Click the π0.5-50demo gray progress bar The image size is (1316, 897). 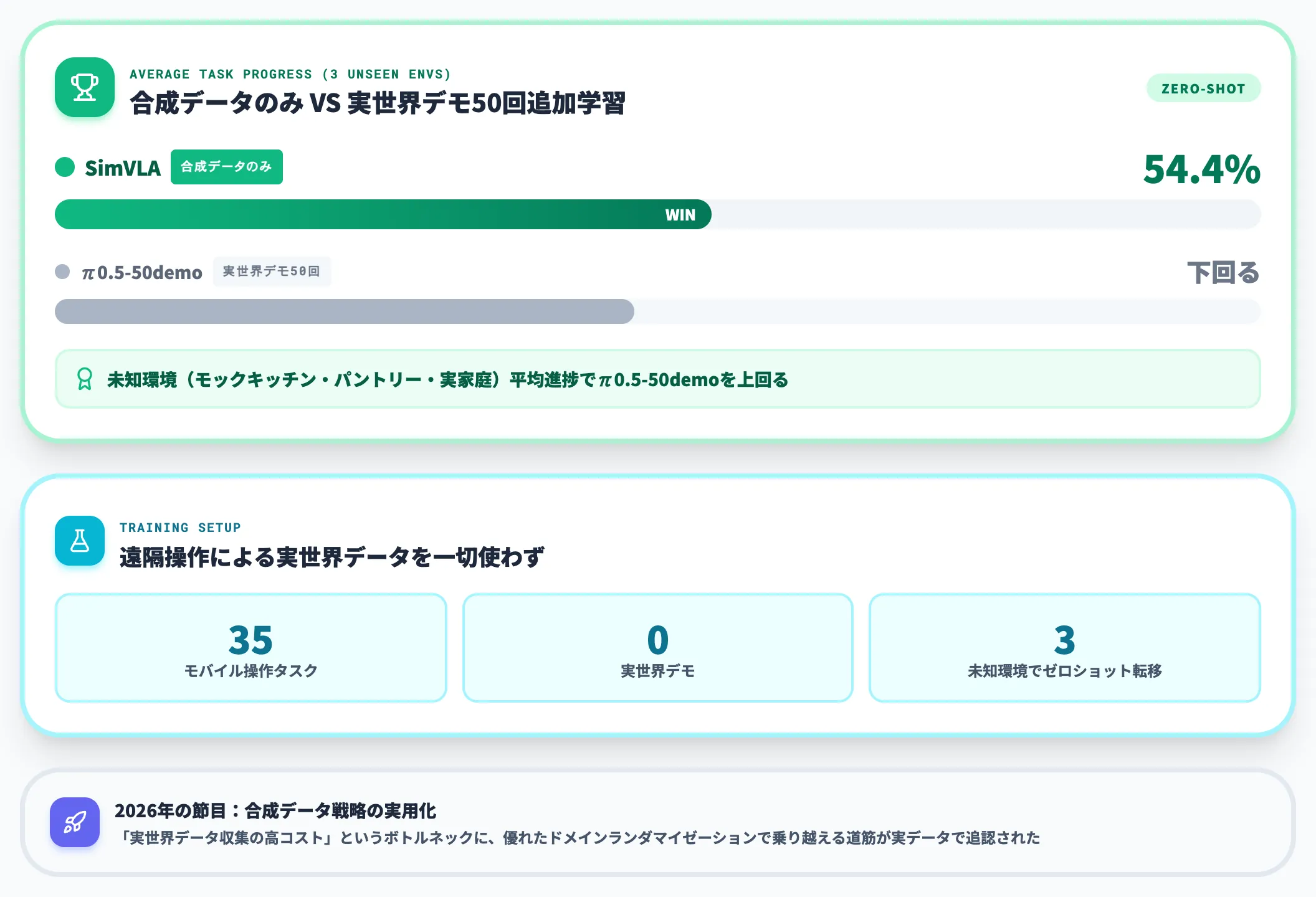click(x=345, y=311)
